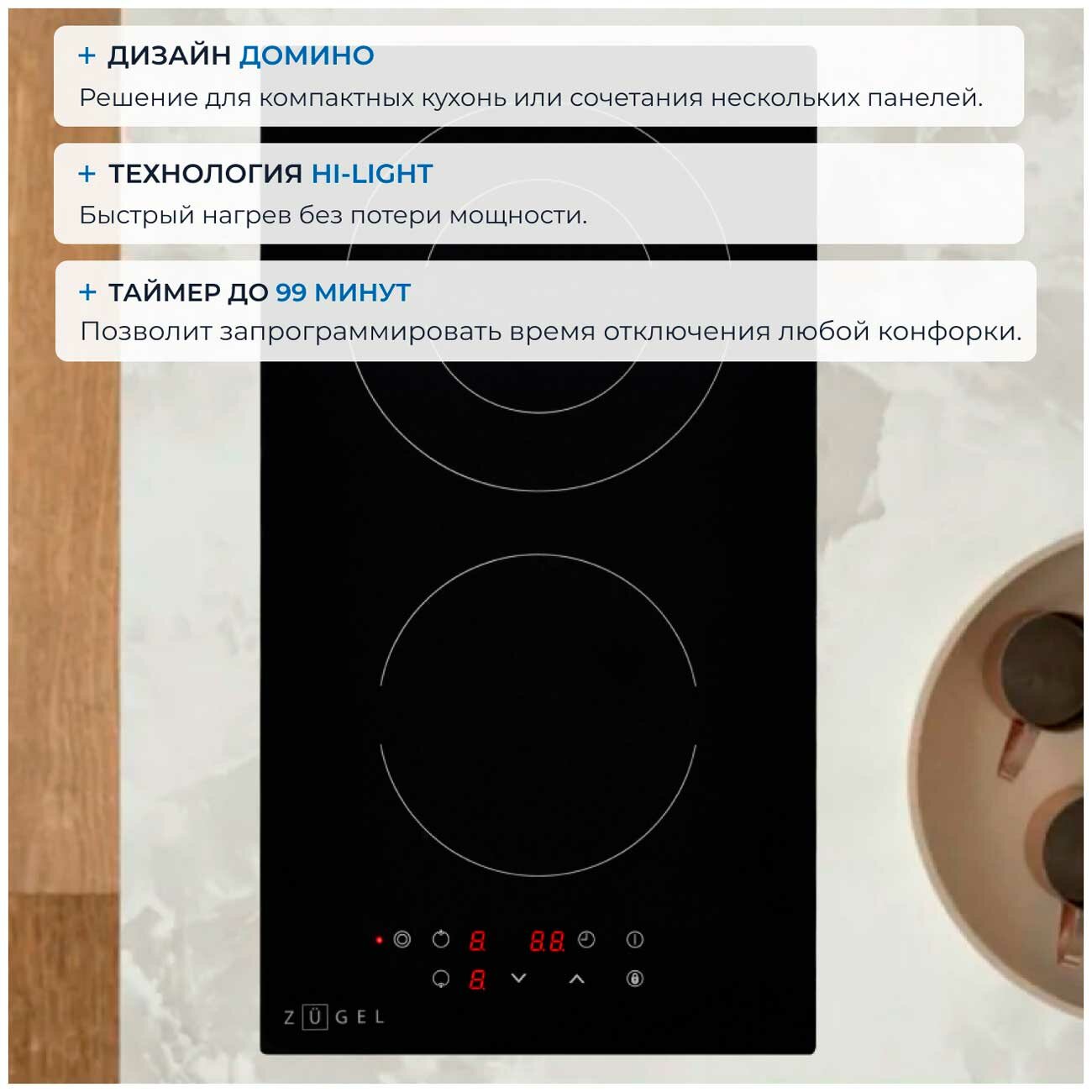Click the two-digit red timer display
The height and width of the screenshot is (1092, 1092).
coord(547,941)
